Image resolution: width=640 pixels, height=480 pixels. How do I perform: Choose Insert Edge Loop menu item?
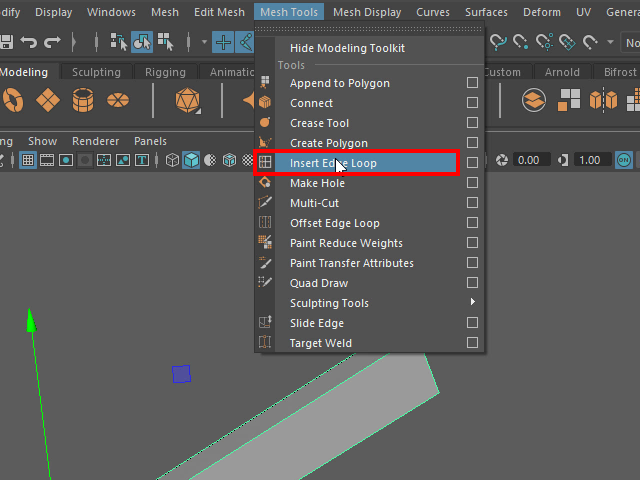point(333,163)
